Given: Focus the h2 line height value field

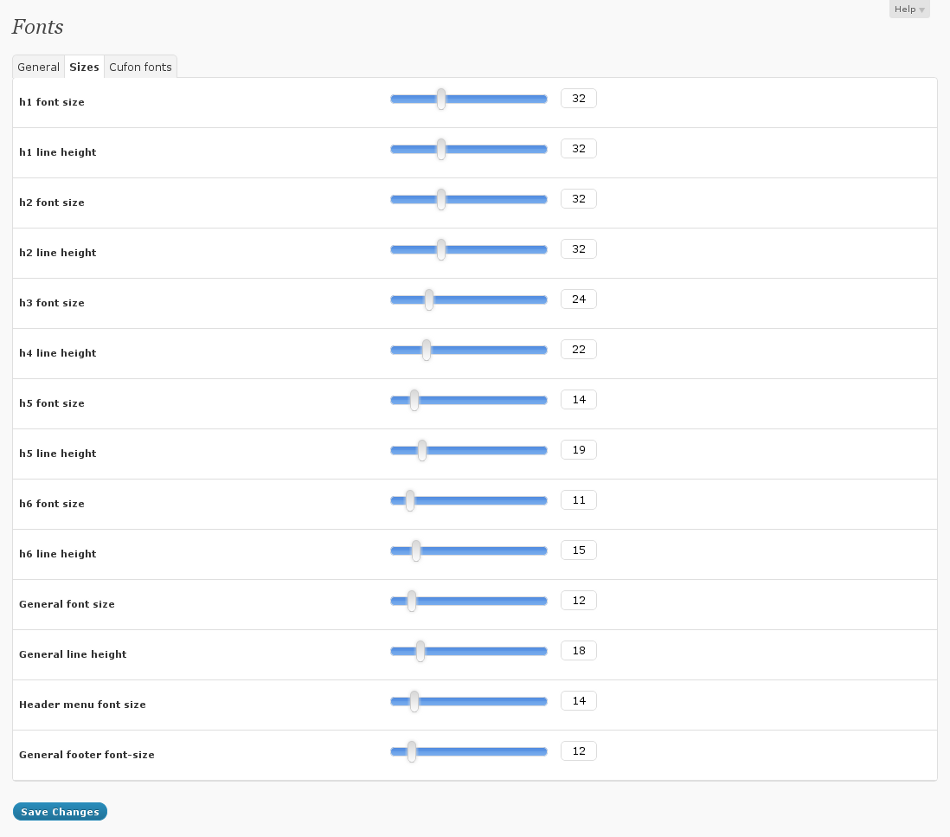Looking at the screenshot, I should [x=578, y=249].
